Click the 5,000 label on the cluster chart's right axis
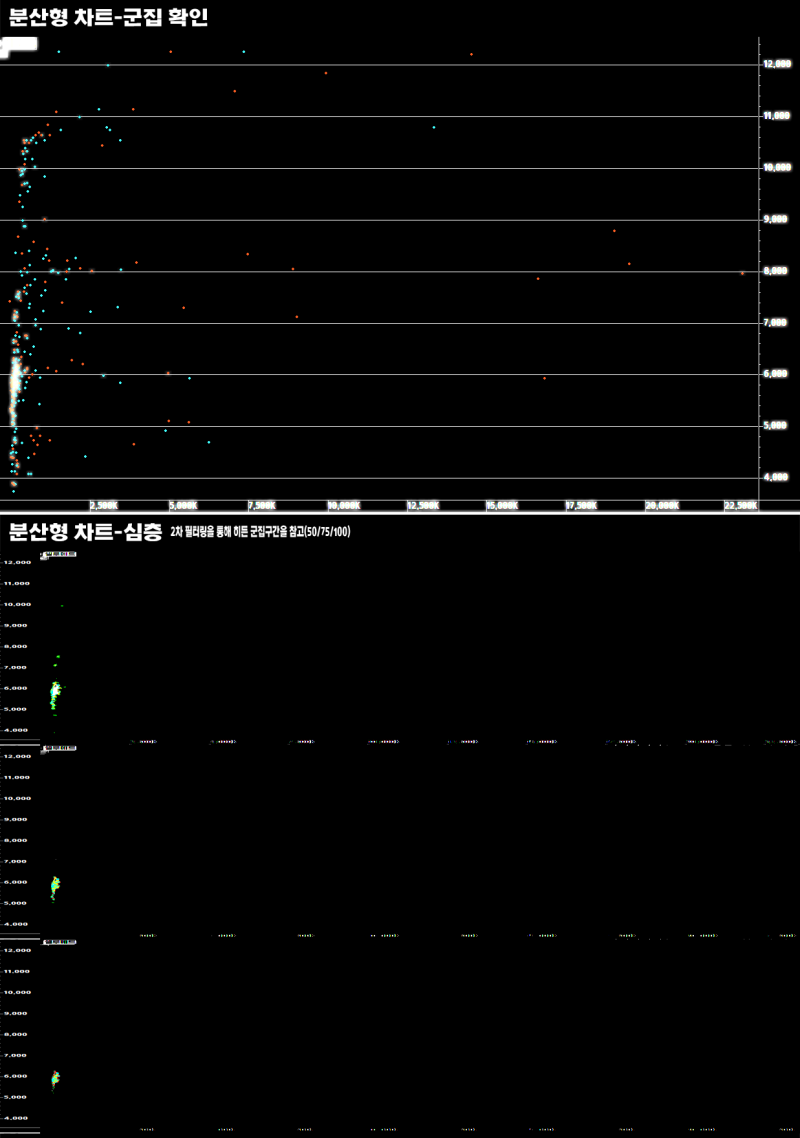This screenshot has height=1138, width=800. coord(775,425)
